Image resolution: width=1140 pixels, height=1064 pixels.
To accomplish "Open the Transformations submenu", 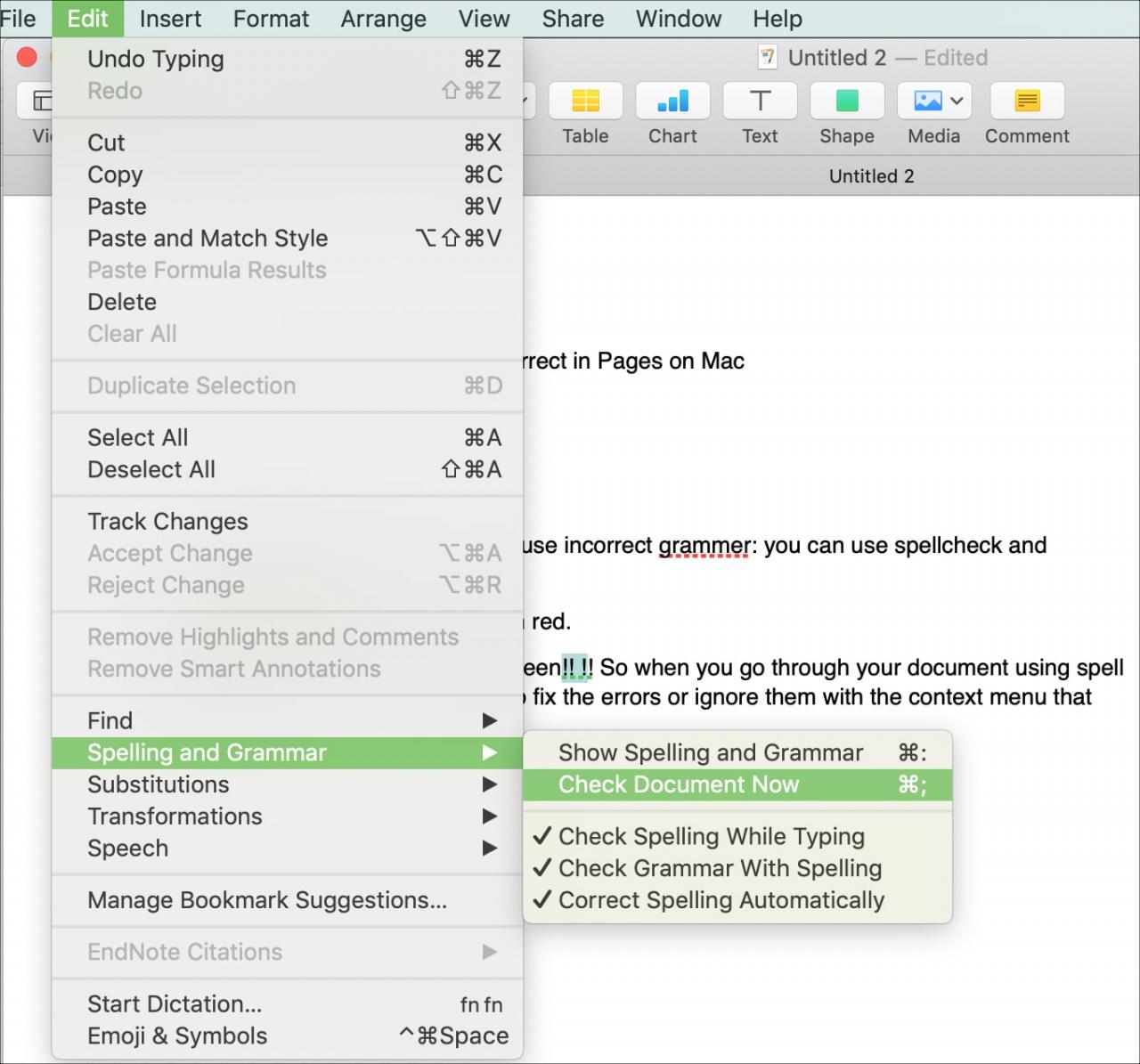I will pos(287,816).
